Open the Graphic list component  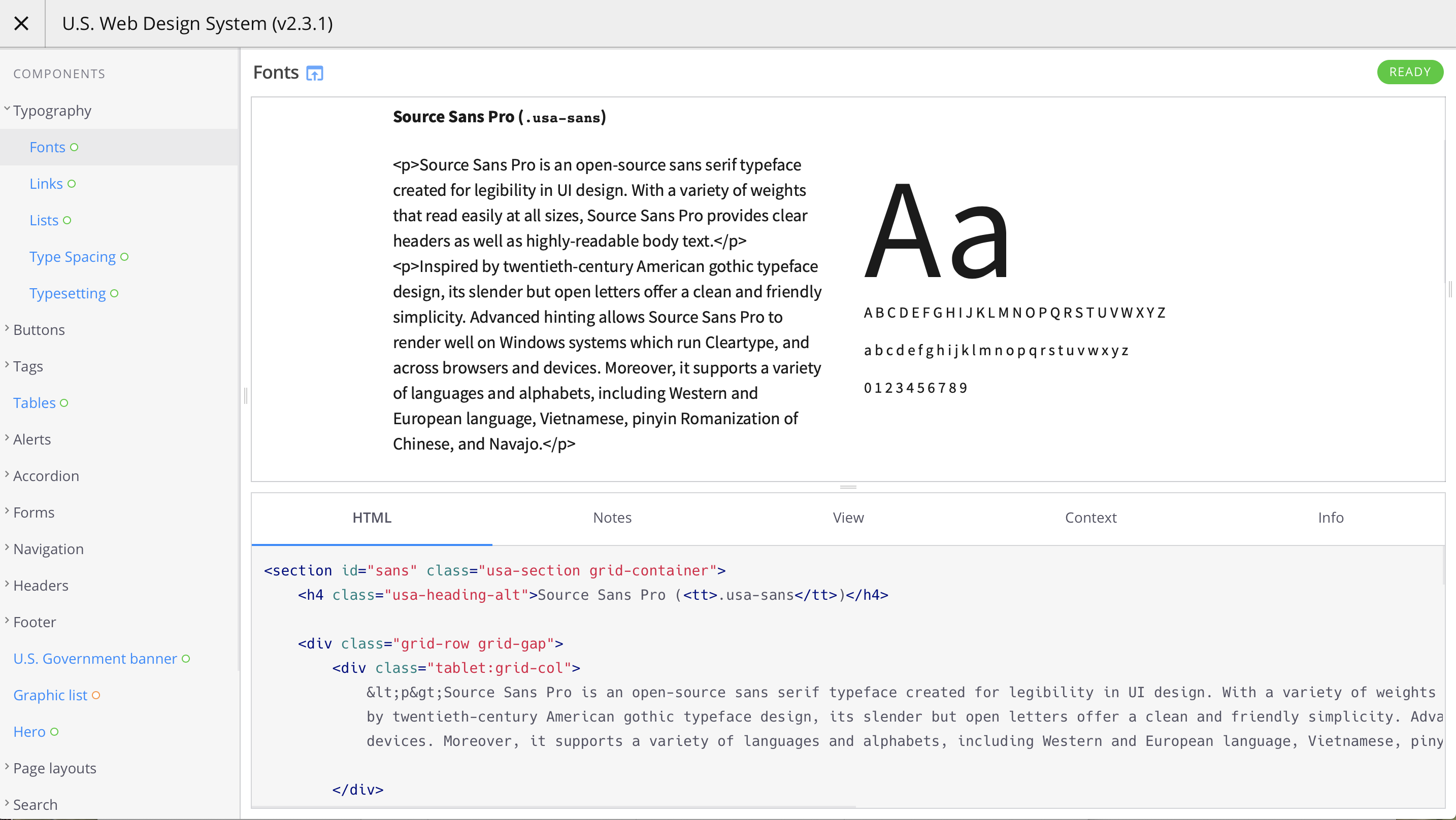pyautogui.click(x=50, y=695)
